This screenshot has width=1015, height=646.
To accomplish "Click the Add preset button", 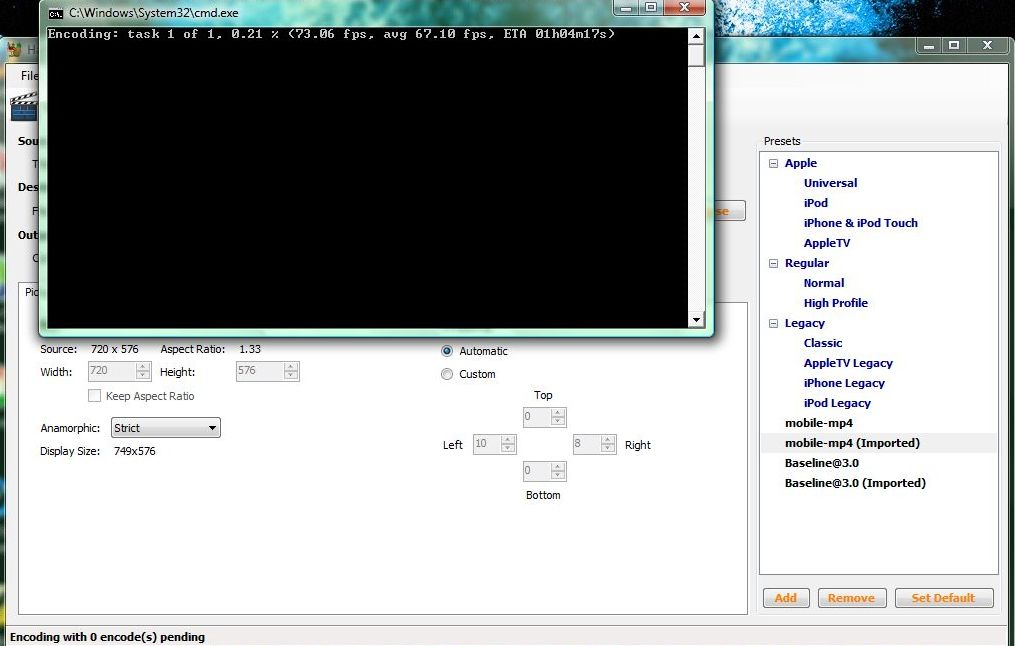I will coord(786,597).
